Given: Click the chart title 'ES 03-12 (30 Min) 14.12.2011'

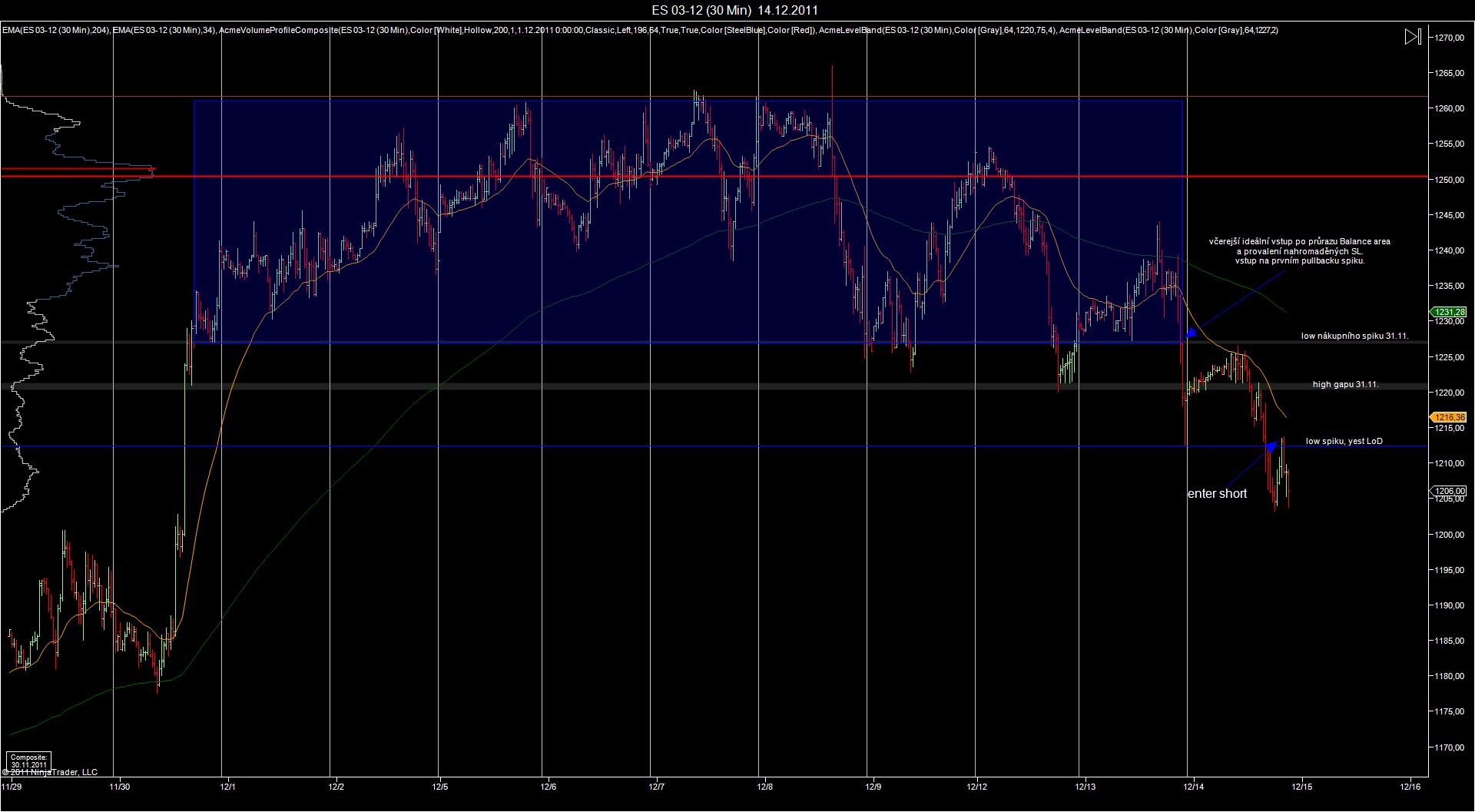Looking at the screenshot, I should pos(737,10).
